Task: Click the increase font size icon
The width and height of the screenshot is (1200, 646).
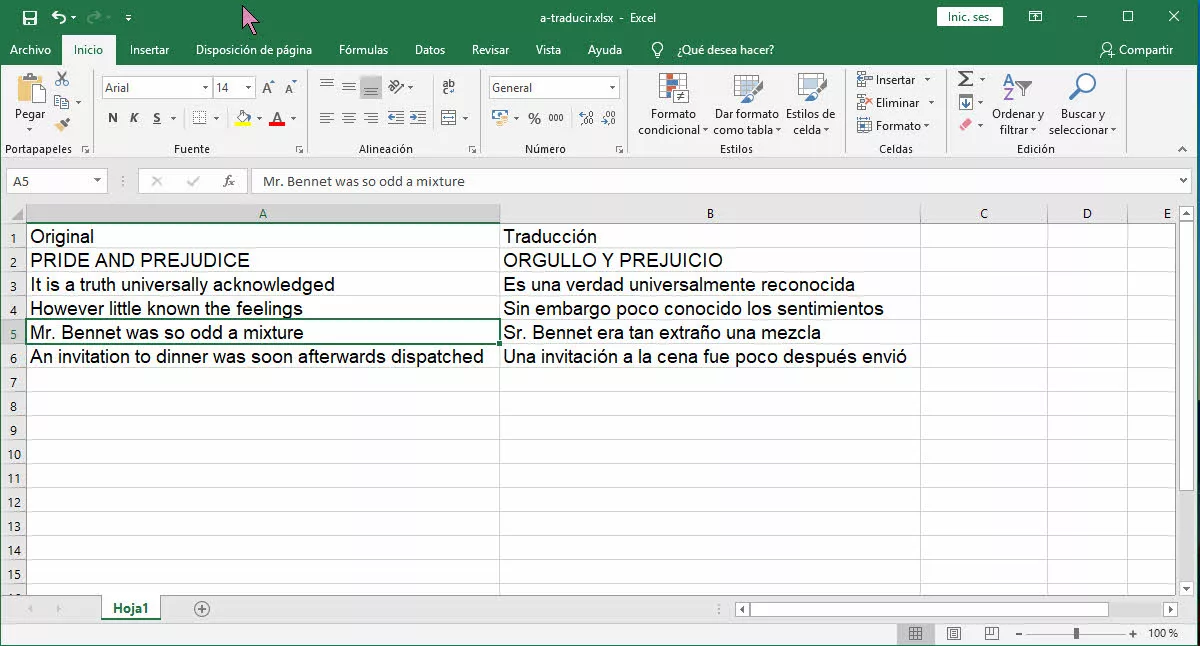Action: pos(268,88)
